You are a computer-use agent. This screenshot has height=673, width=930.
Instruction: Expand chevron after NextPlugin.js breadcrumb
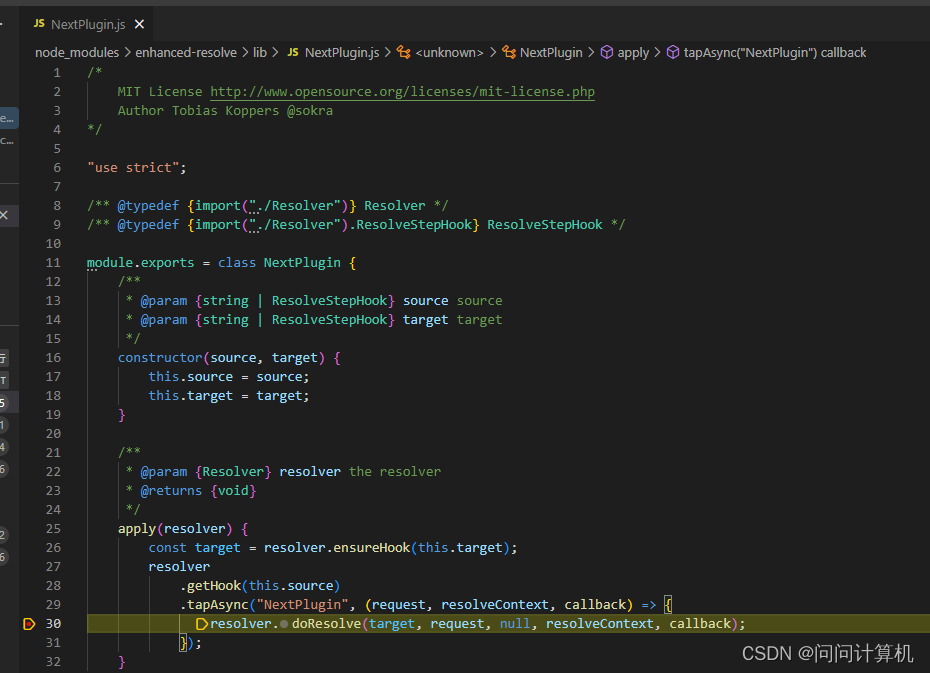[387, 53]
